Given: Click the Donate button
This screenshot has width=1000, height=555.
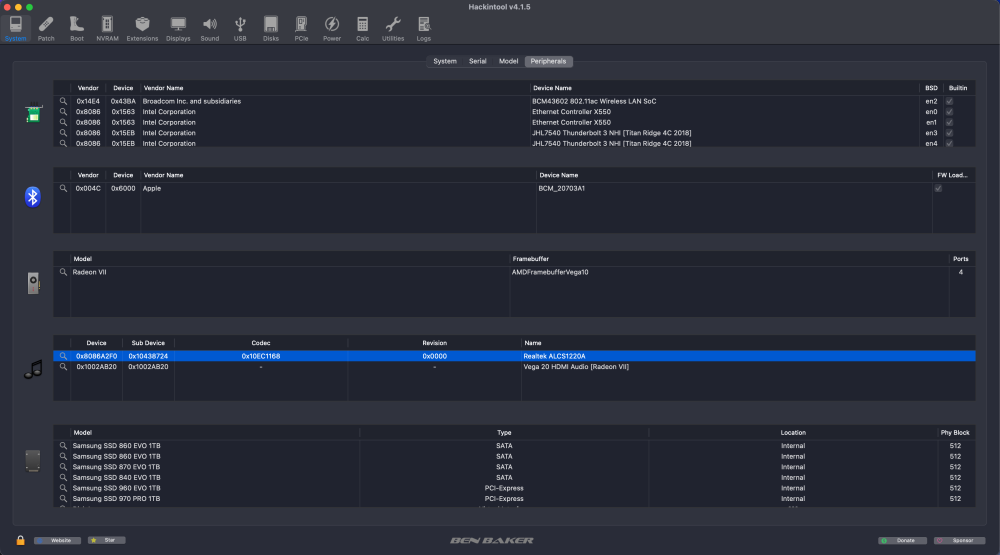Looking at the screenshot, I should coord(902,540).
